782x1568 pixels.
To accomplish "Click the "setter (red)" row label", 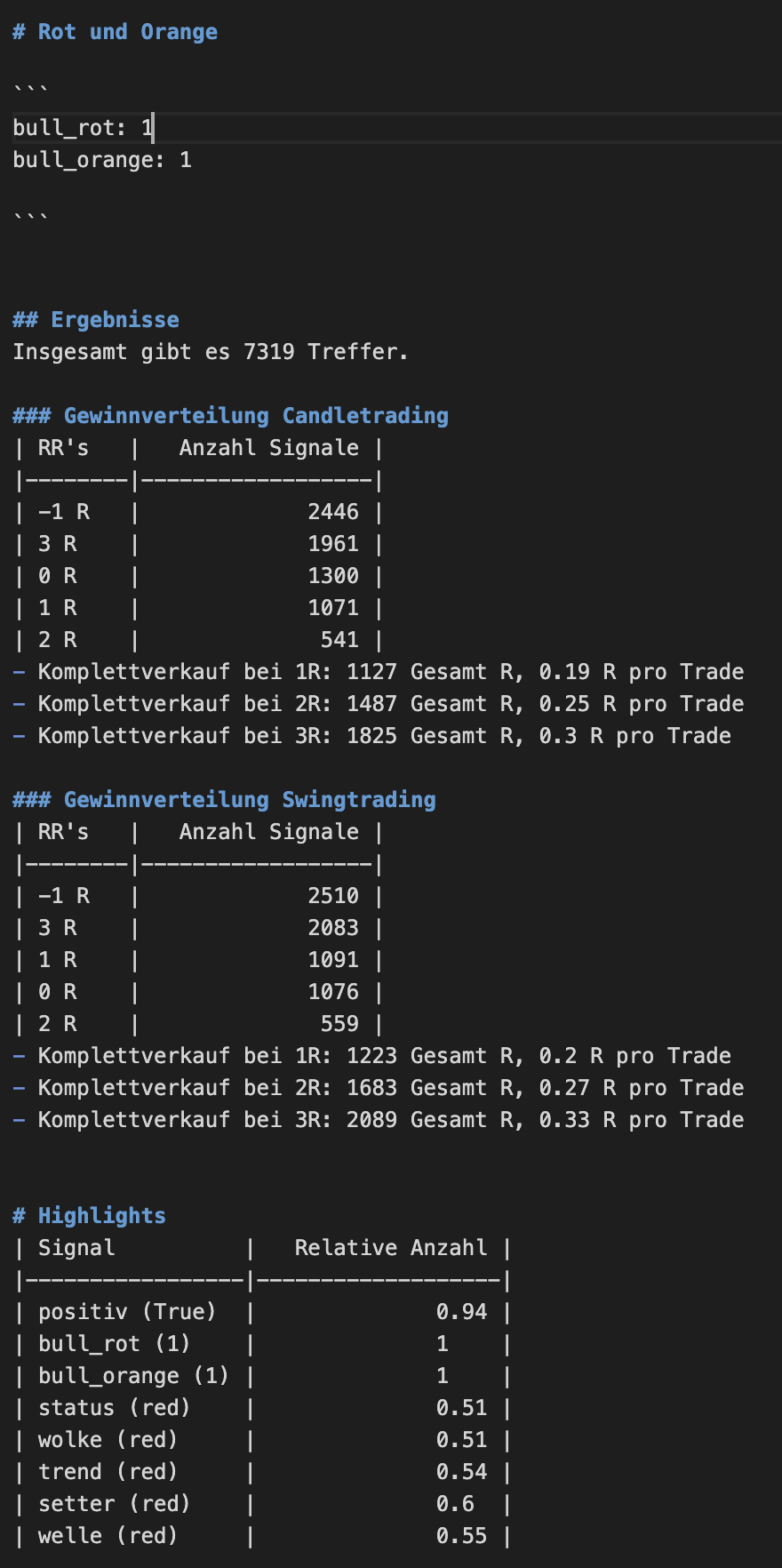I will 114,1504.
